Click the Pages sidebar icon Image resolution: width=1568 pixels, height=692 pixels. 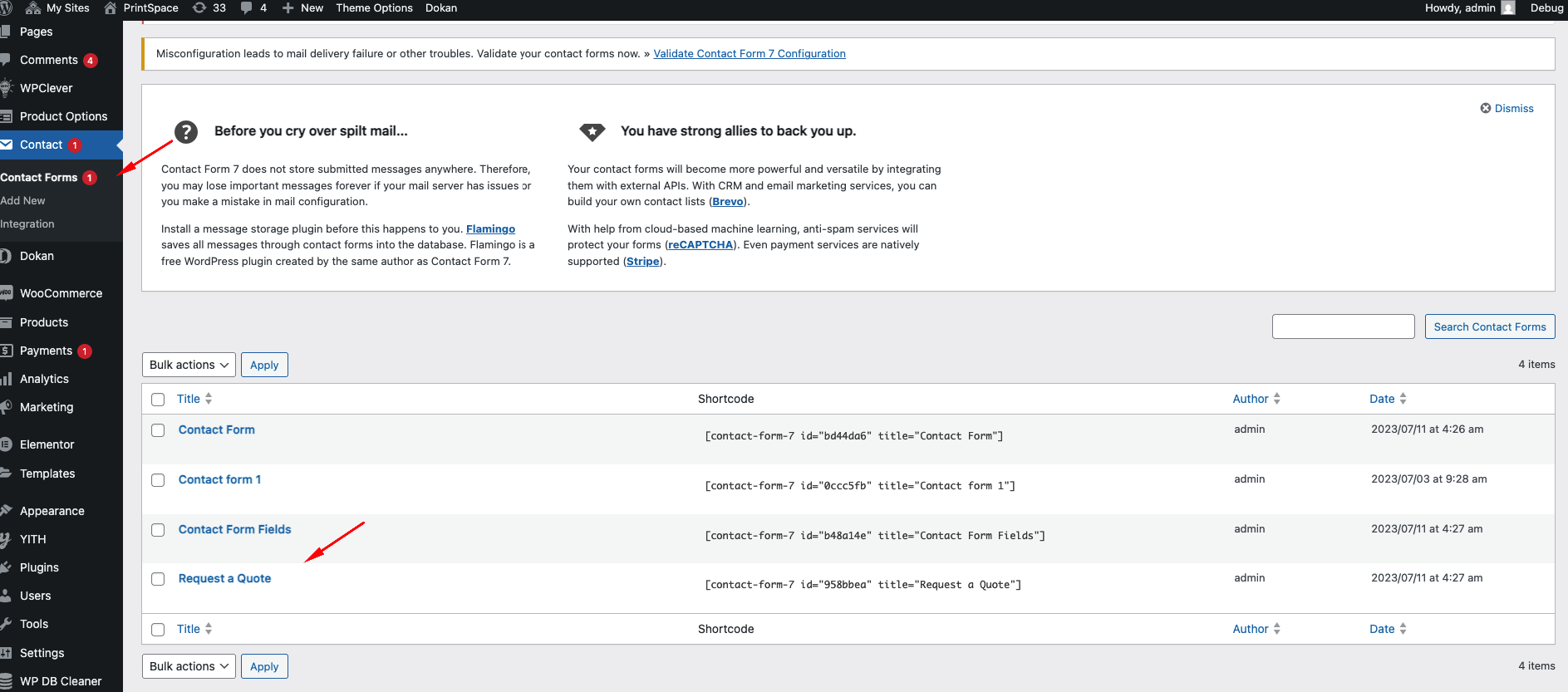pos(5,32)
